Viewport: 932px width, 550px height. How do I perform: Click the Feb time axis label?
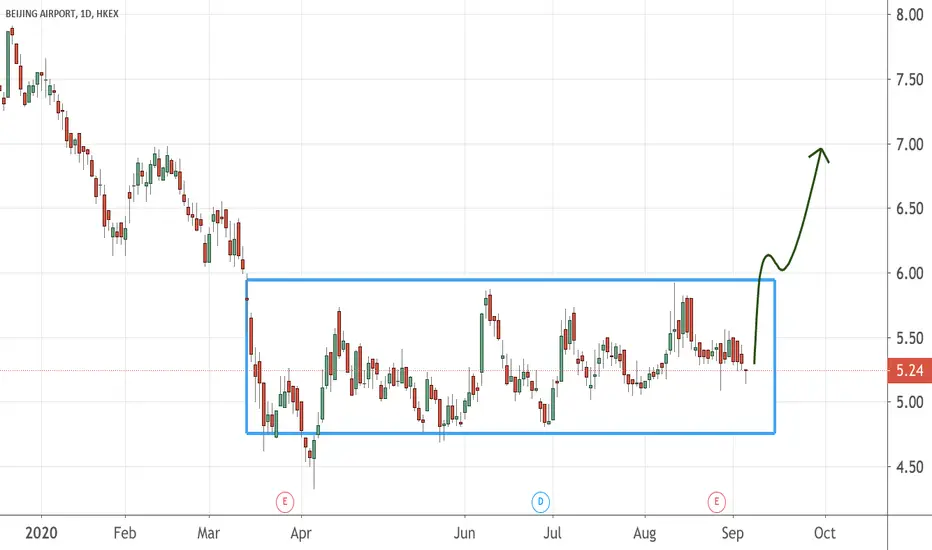click(x=125, y=533)
